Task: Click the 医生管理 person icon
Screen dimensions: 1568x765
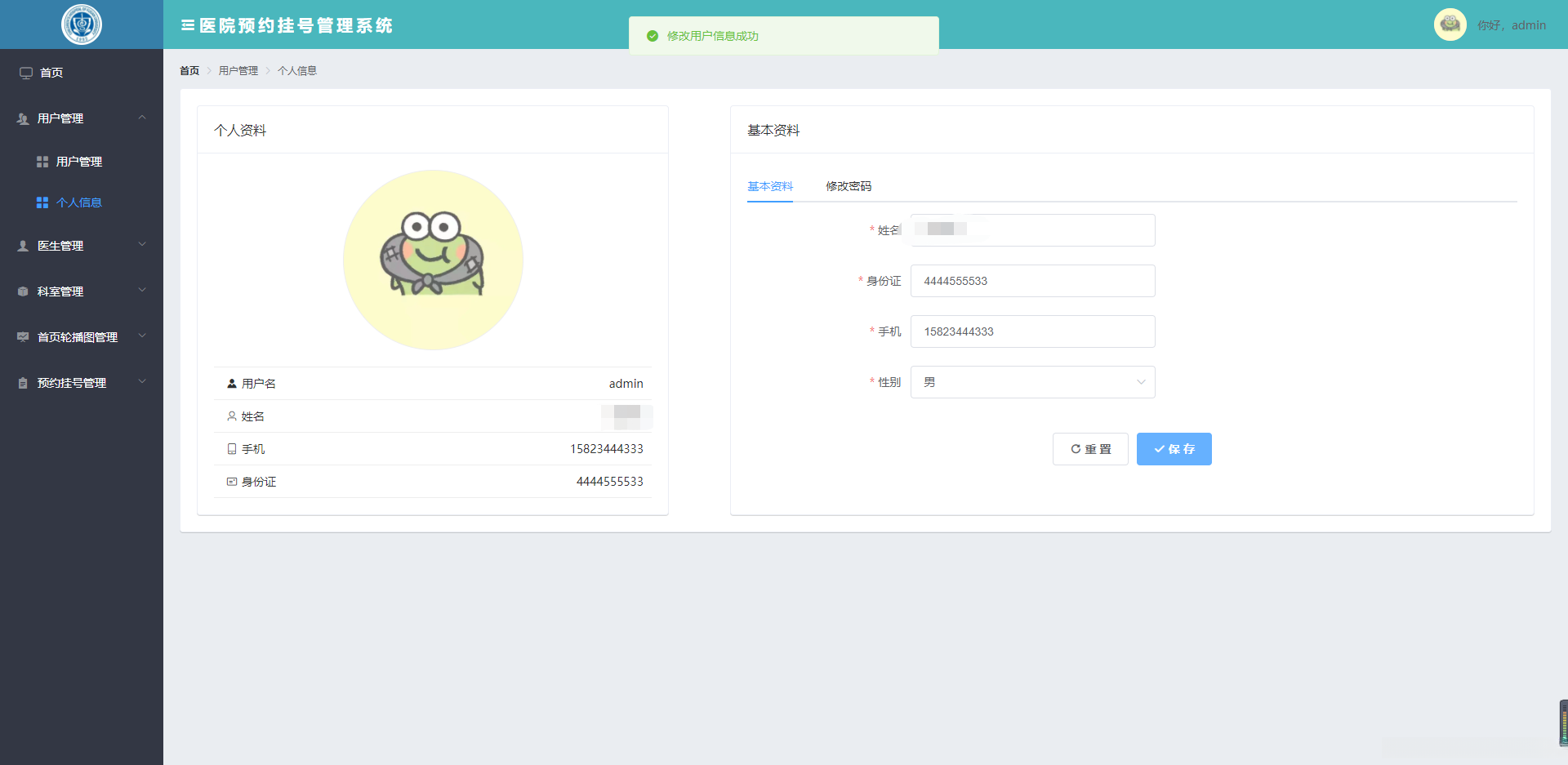Action: coord(23,246)
